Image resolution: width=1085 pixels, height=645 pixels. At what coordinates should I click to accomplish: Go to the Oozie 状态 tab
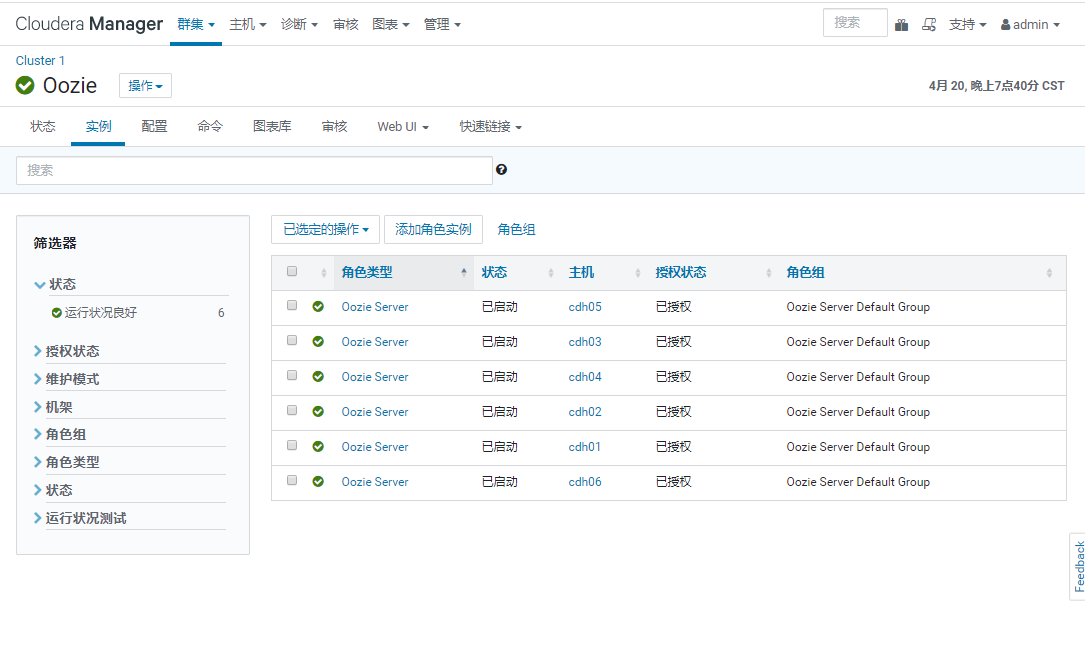click(43, 127)
